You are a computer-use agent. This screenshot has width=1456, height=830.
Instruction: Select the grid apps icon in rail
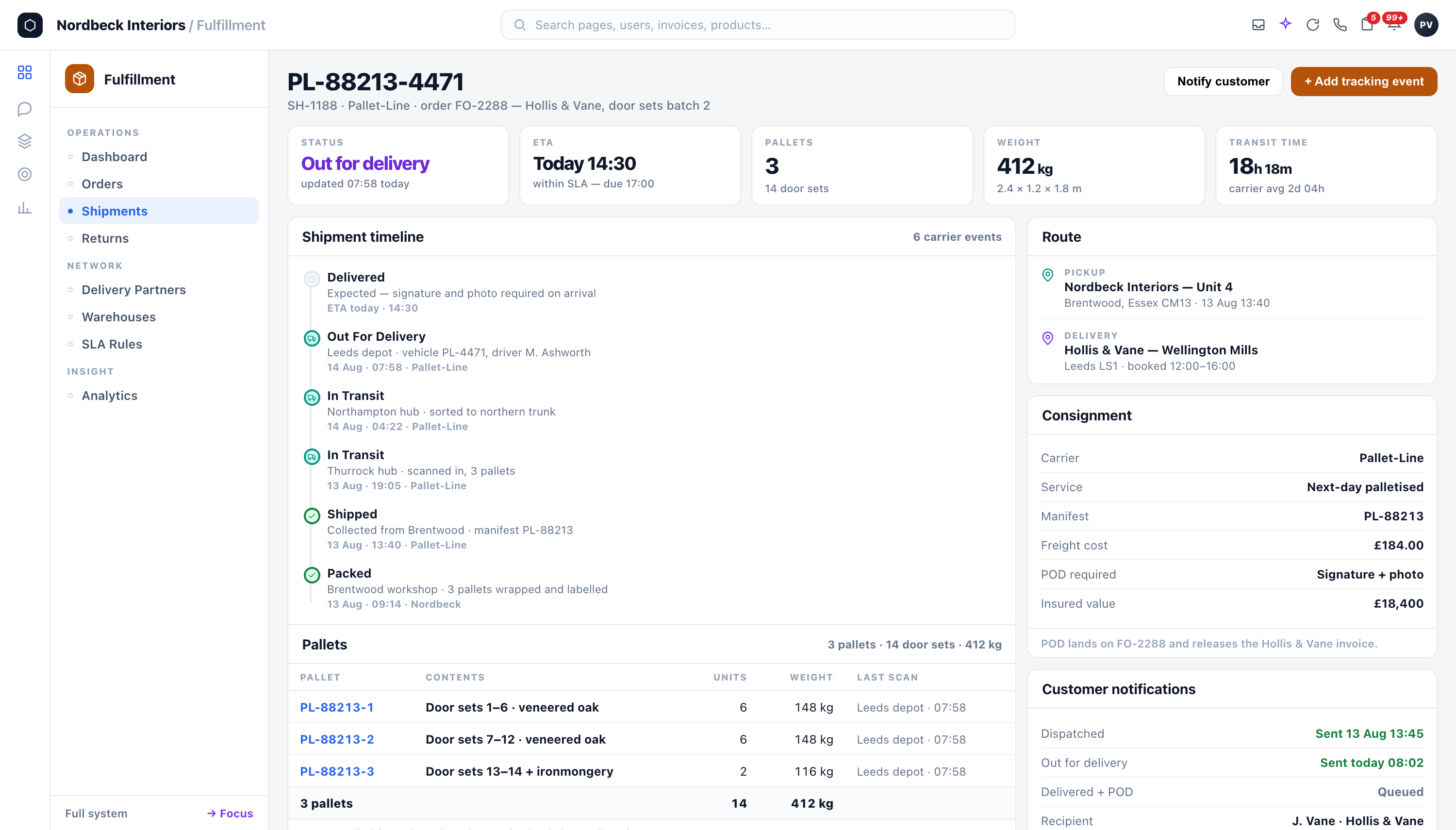[x=24, y=72]
